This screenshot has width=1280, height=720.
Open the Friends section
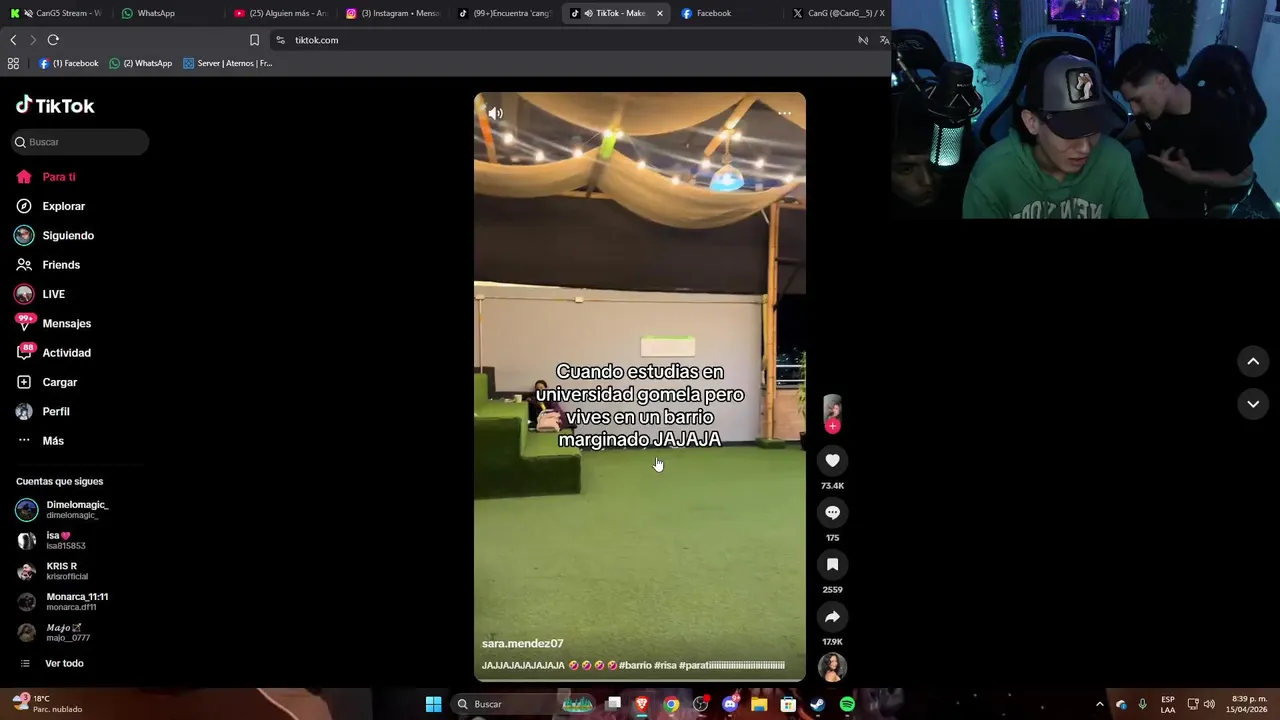48,265
